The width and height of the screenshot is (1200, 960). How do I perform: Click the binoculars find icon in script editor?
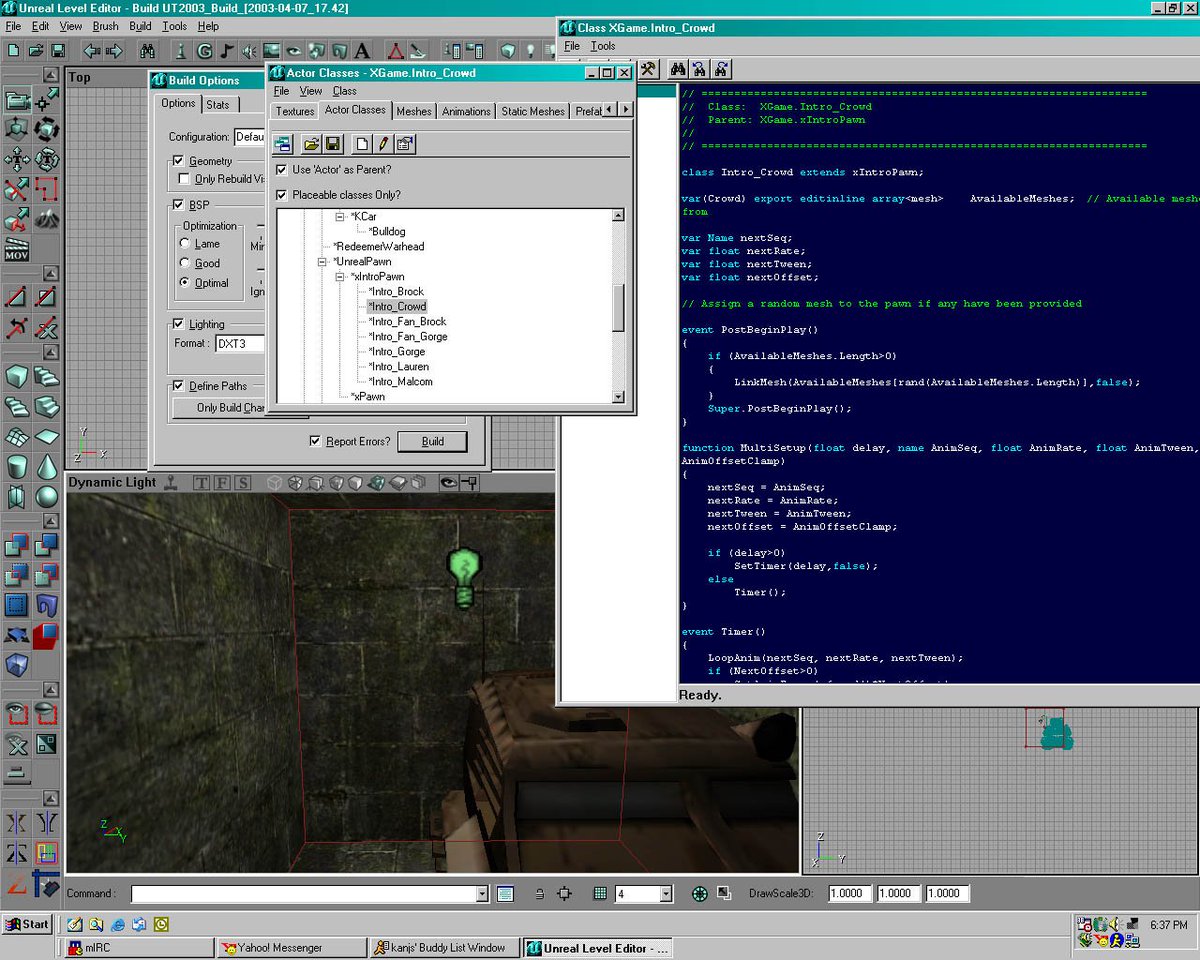click(x=678, y=69)
